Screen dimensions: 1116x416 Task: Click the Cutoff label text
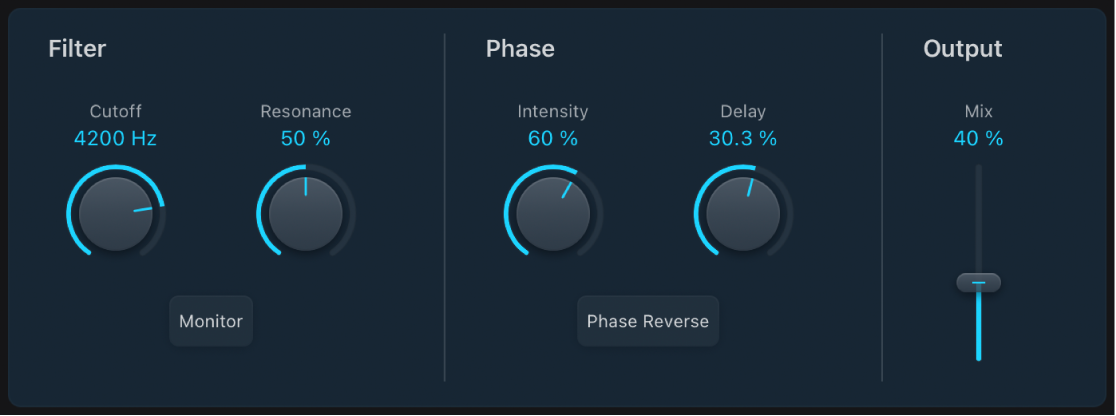(x=115, y=111)
